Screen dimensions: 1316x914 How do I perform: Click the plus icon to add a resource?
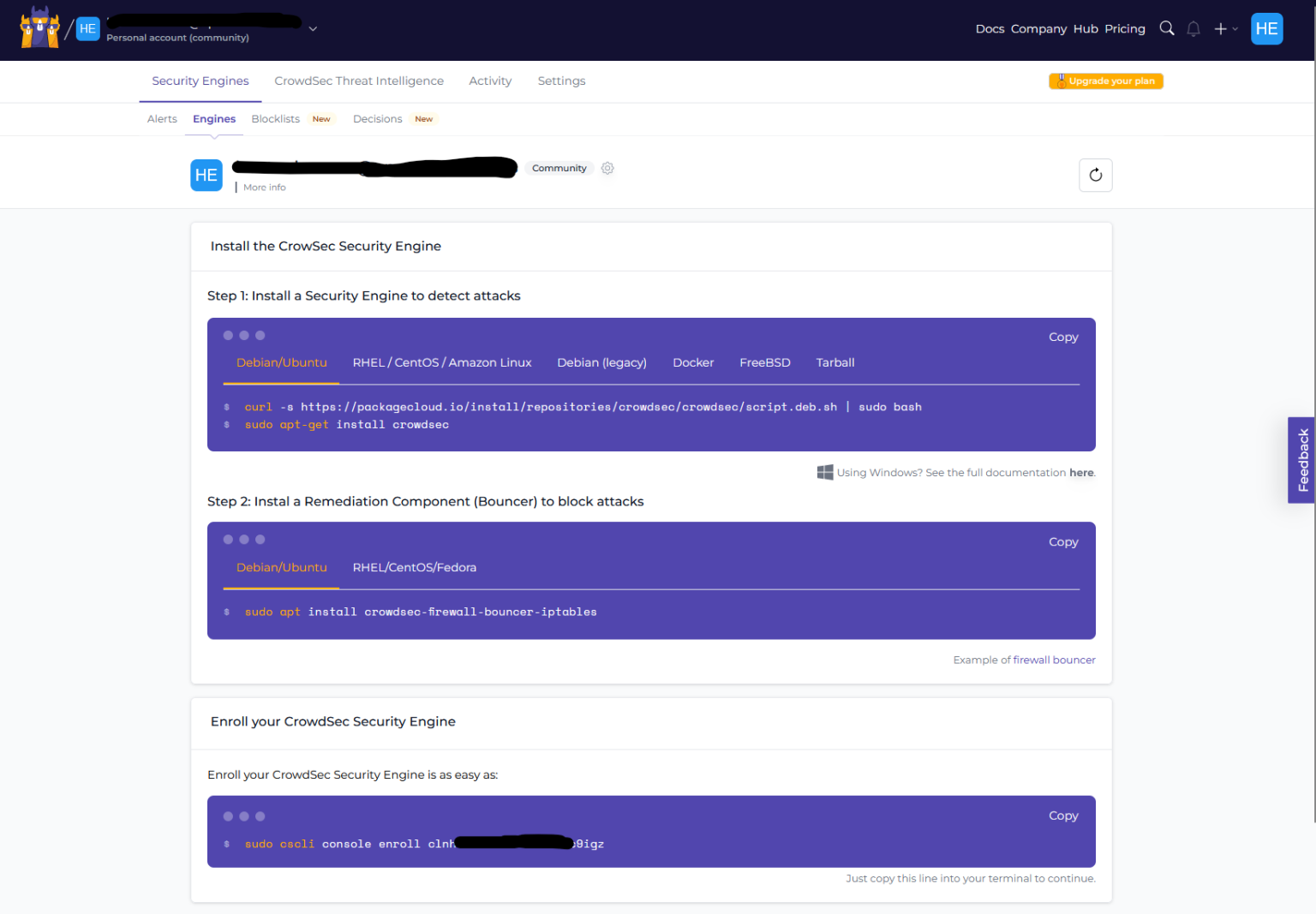(x=1219, y=28)
